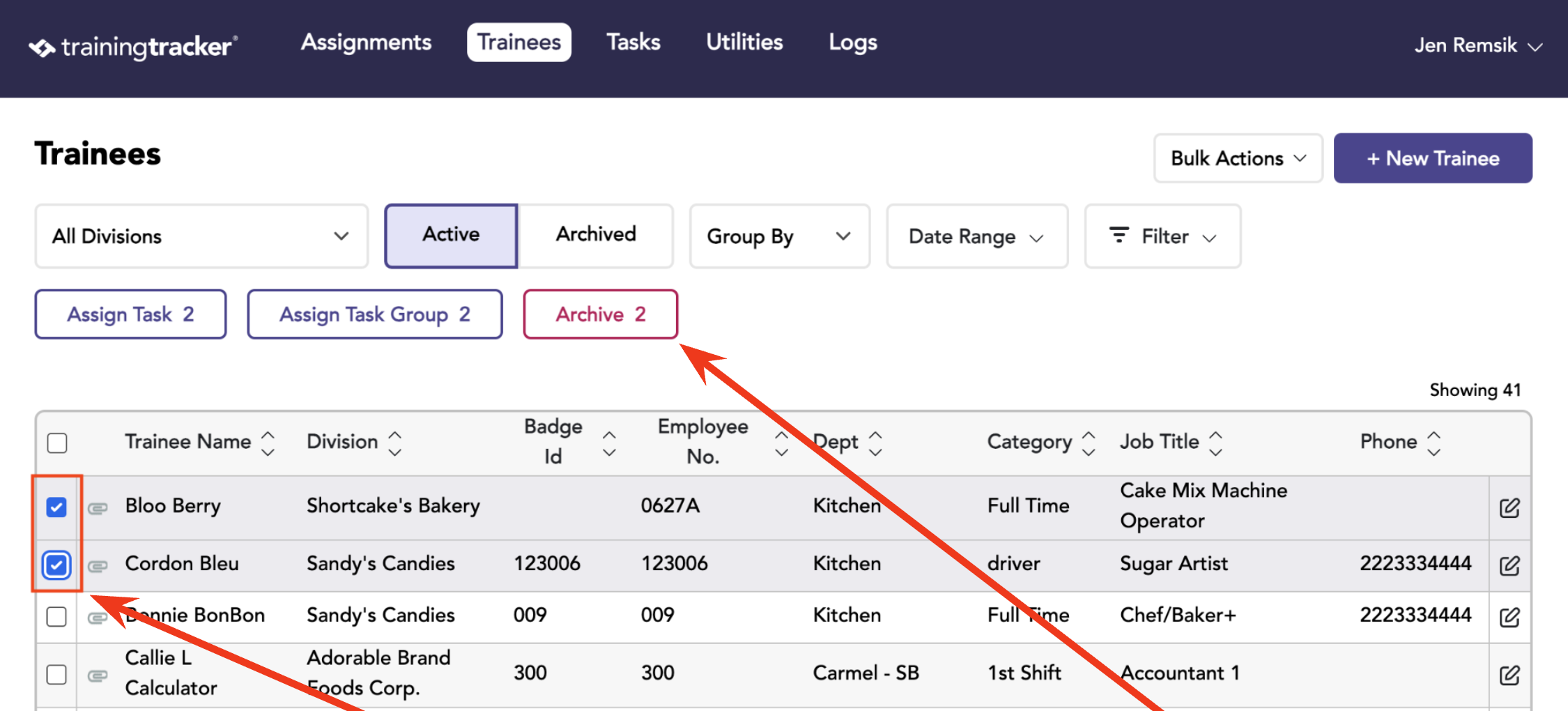Sort by Trainee Name column arrows
The width and height of the screenshot is (1568, 711).
tap(268, 443)
